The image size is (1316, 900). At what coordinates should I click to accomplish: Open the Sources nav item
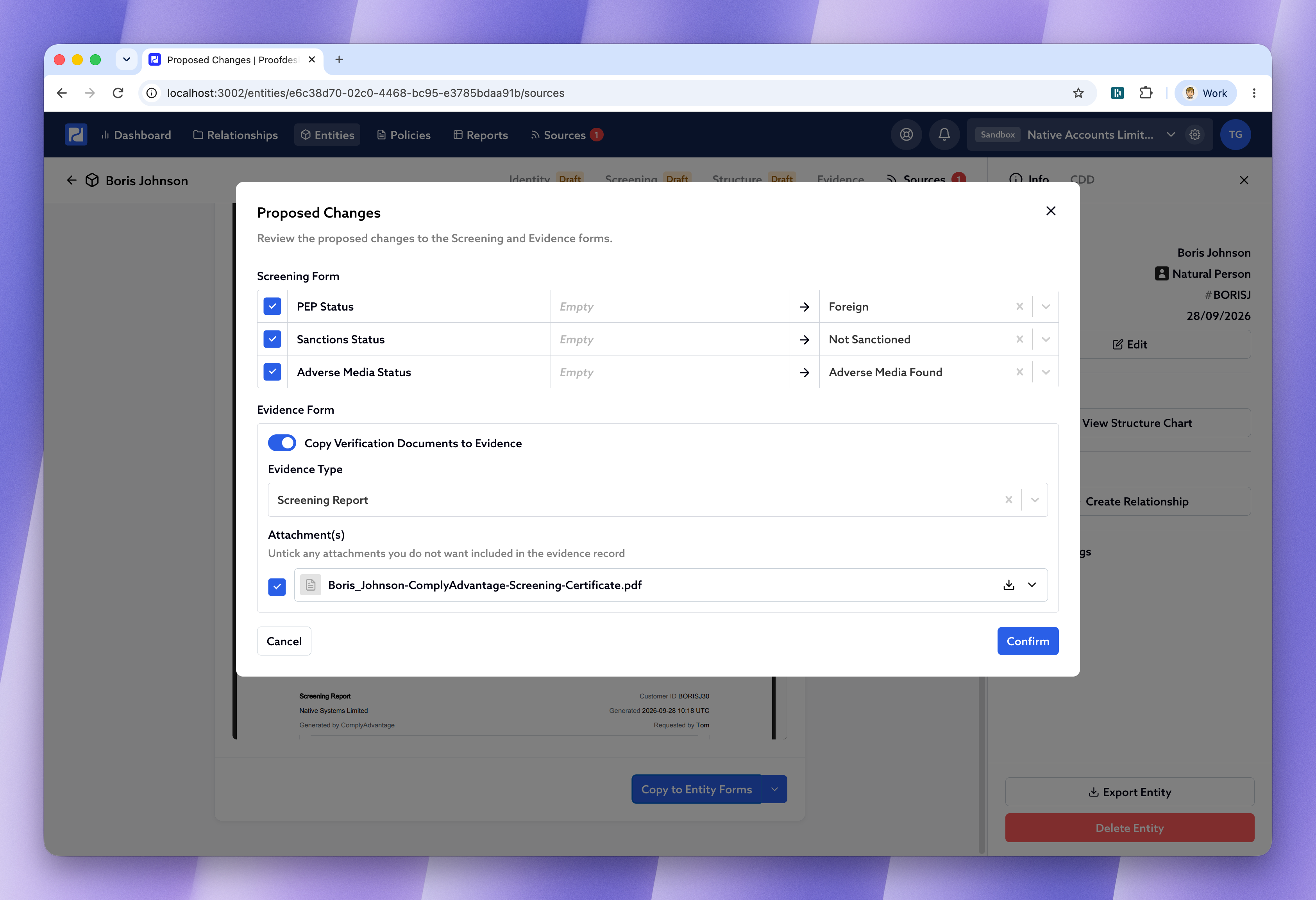pyautogui.click(x=566, y=135)
